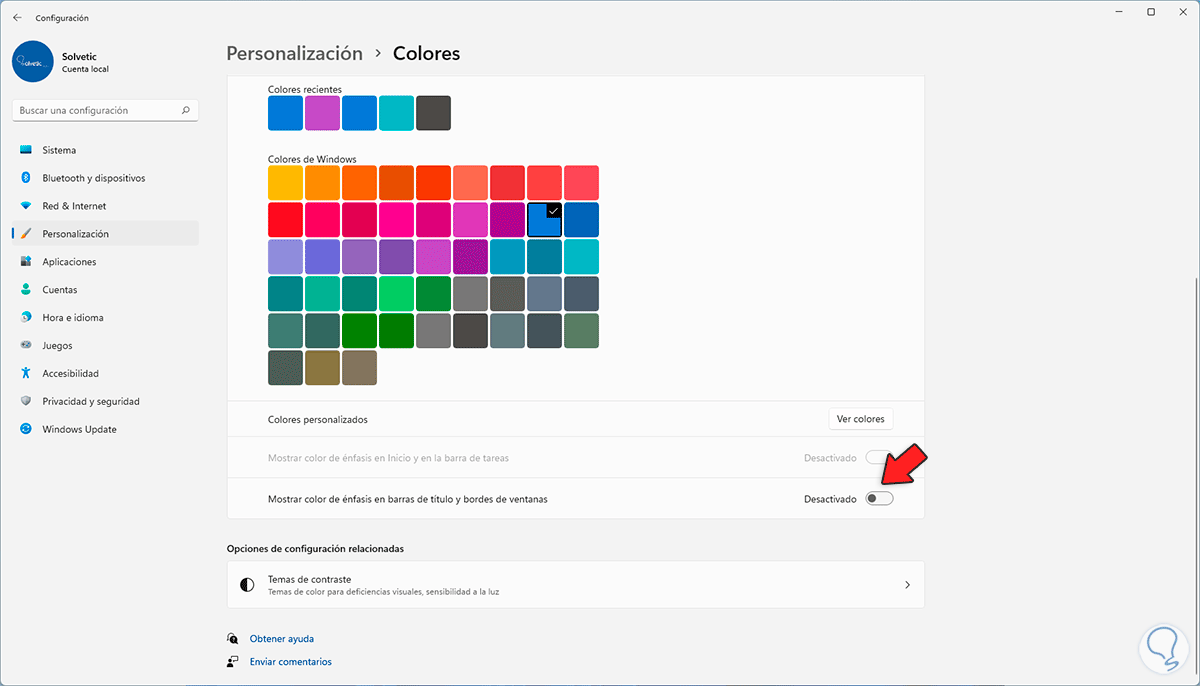Open Accesibilidad settings
This screenshot has width=1200, height=686.
[70, 373]
